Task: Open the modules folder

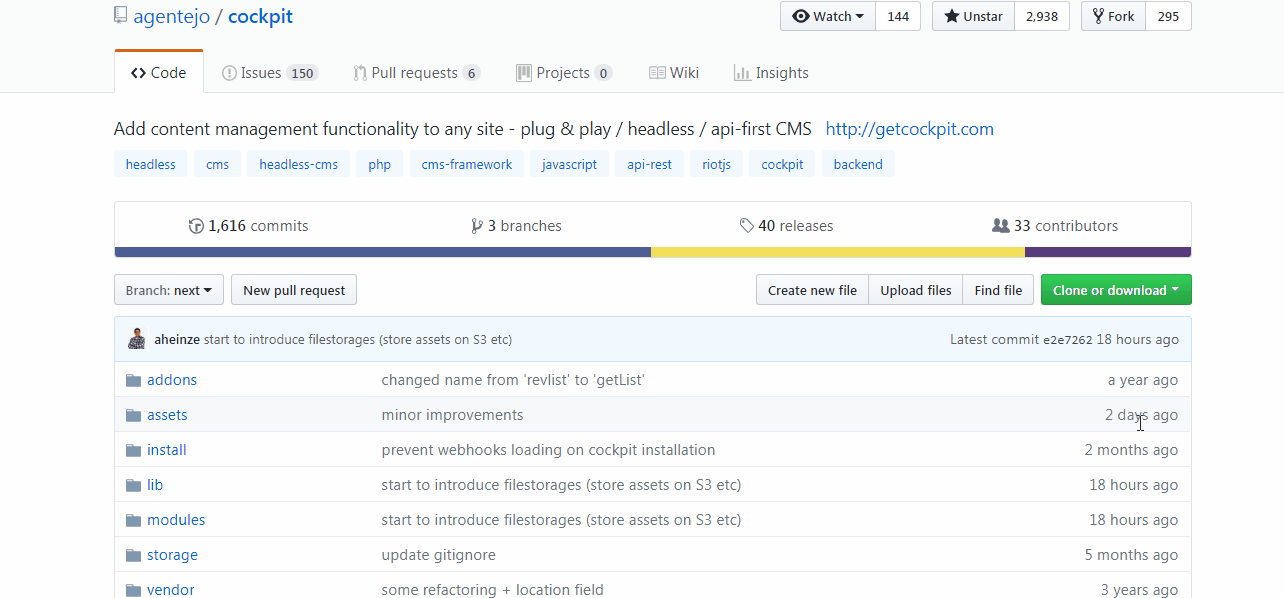Action: click(x=176, y=520)
